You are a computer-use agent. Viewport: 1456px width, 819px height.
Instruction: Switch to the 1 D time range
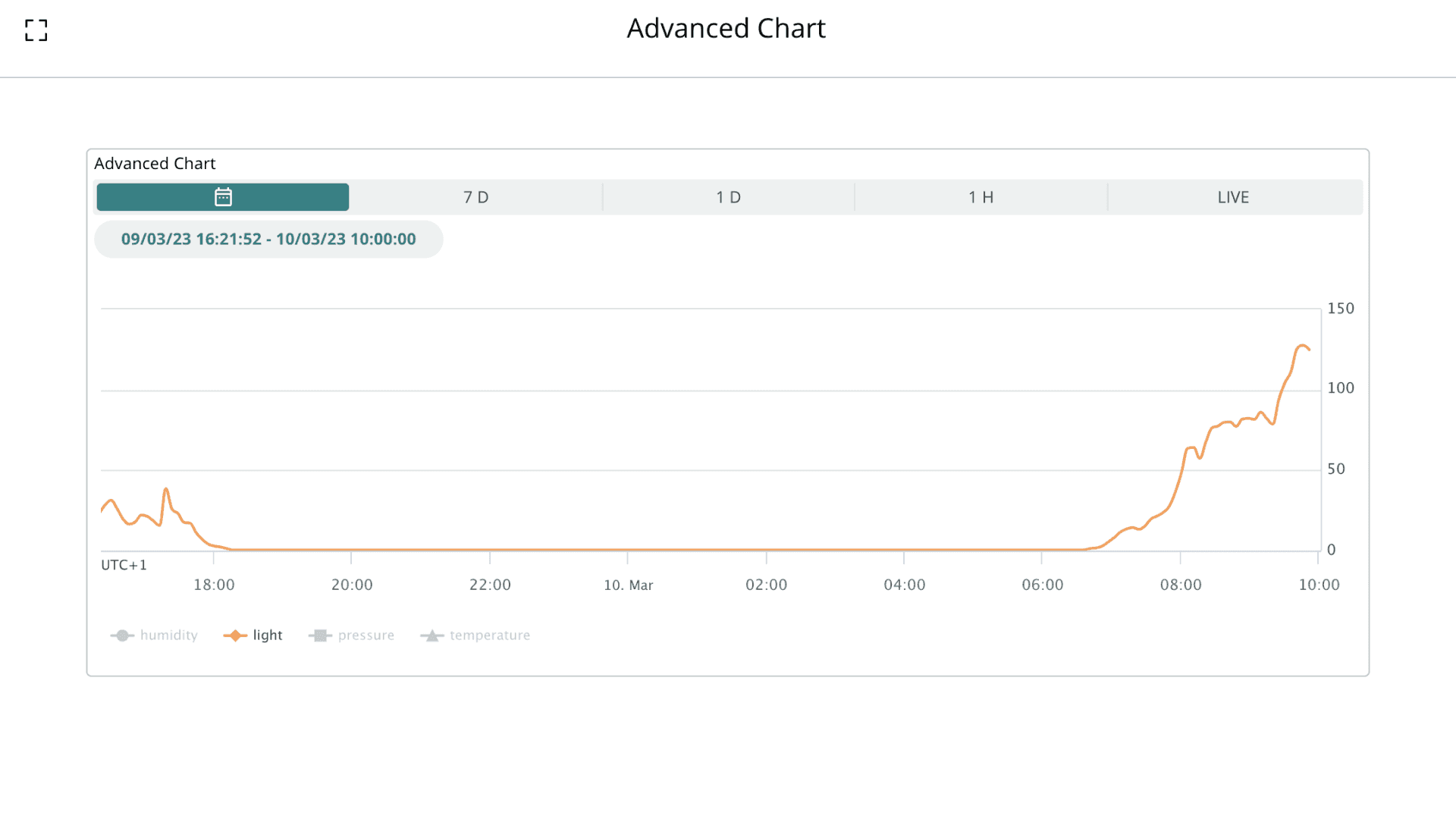click(x=728, y=197)
